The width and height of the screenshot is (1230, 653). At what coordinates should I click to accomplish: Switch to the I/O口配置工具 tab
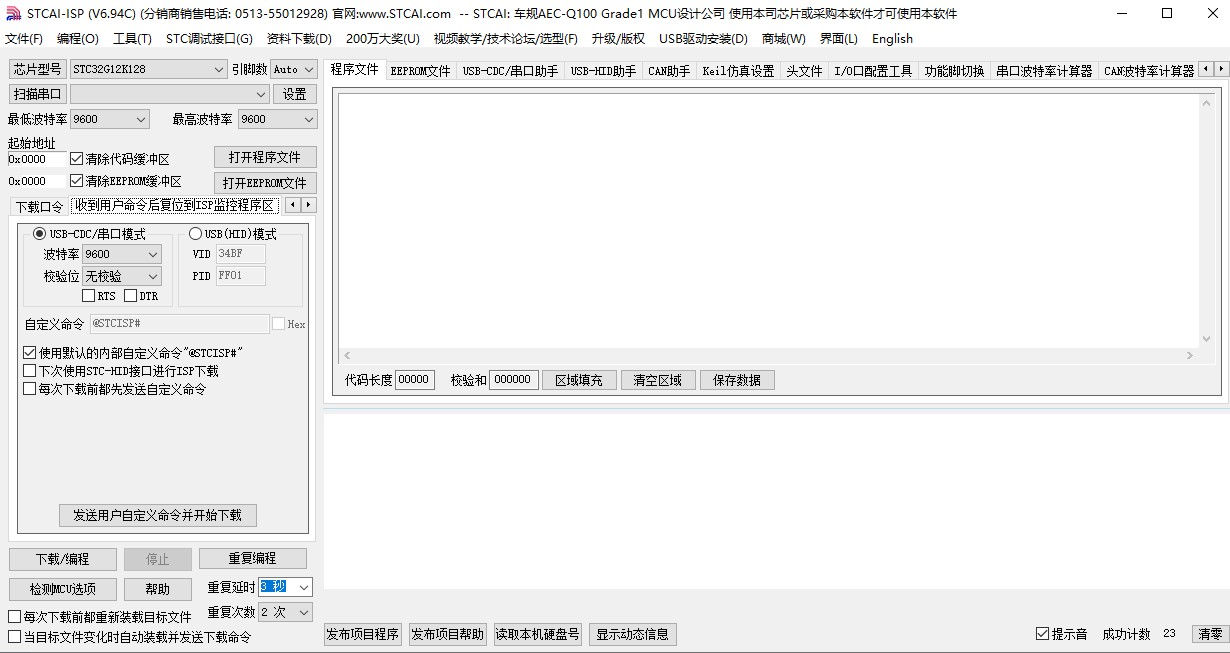tap(873, 71)
